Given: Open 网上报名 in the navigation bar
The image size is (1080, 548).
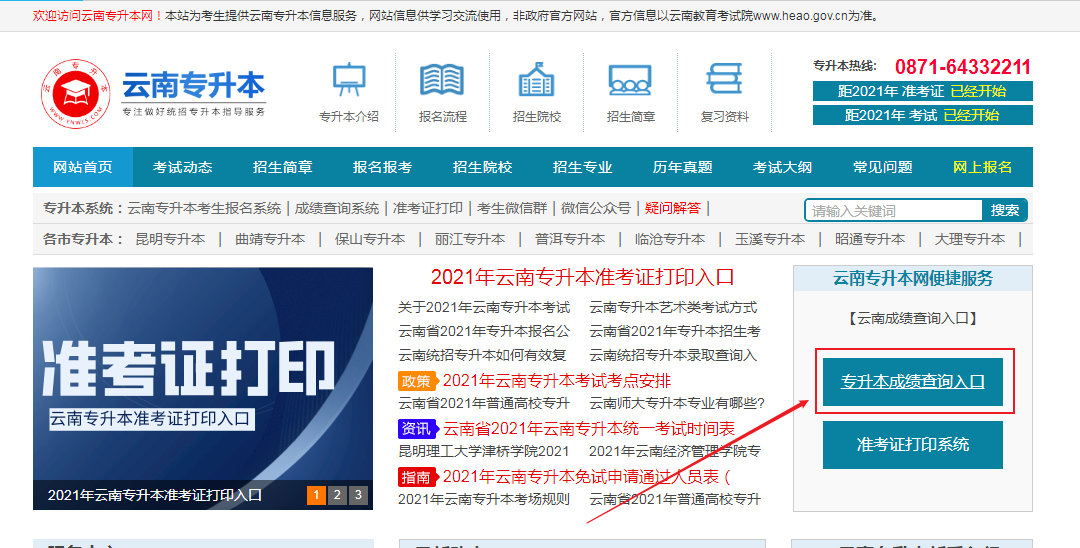Looking at the screenshot, I should [982, 167].
